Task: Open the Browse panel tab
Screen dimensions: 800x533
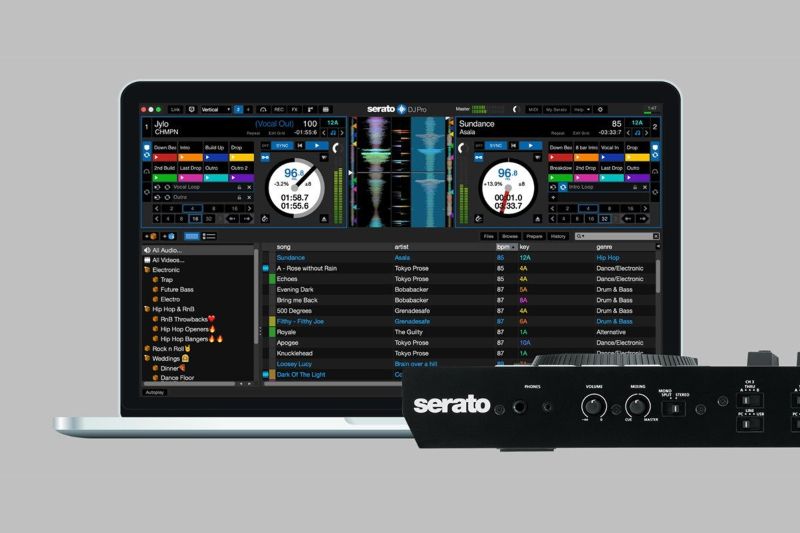Action: [510, 236]
